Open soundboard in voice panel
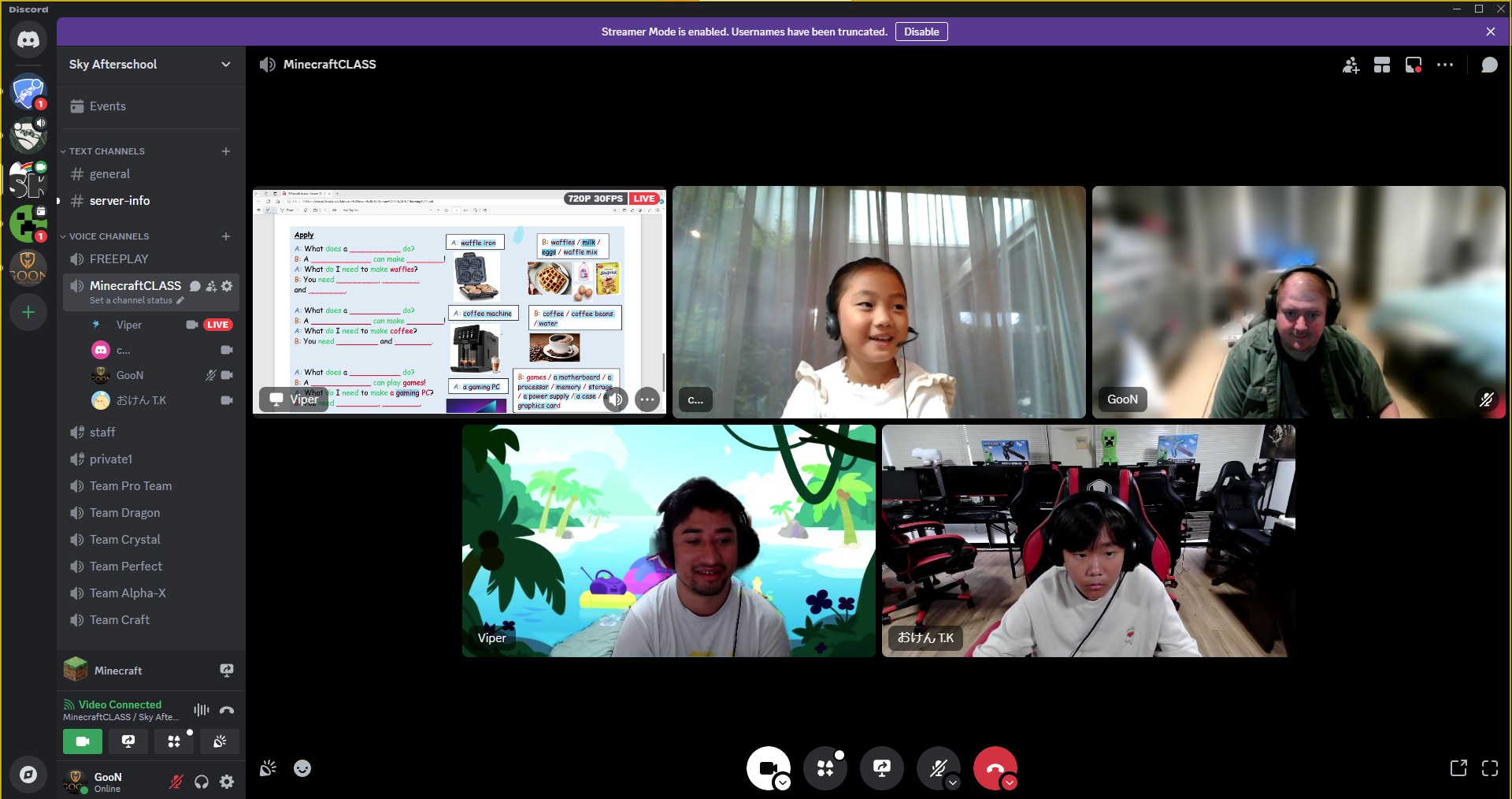Image resolution: width=1512 pixels, height=799 pixels. pos(220,741)
